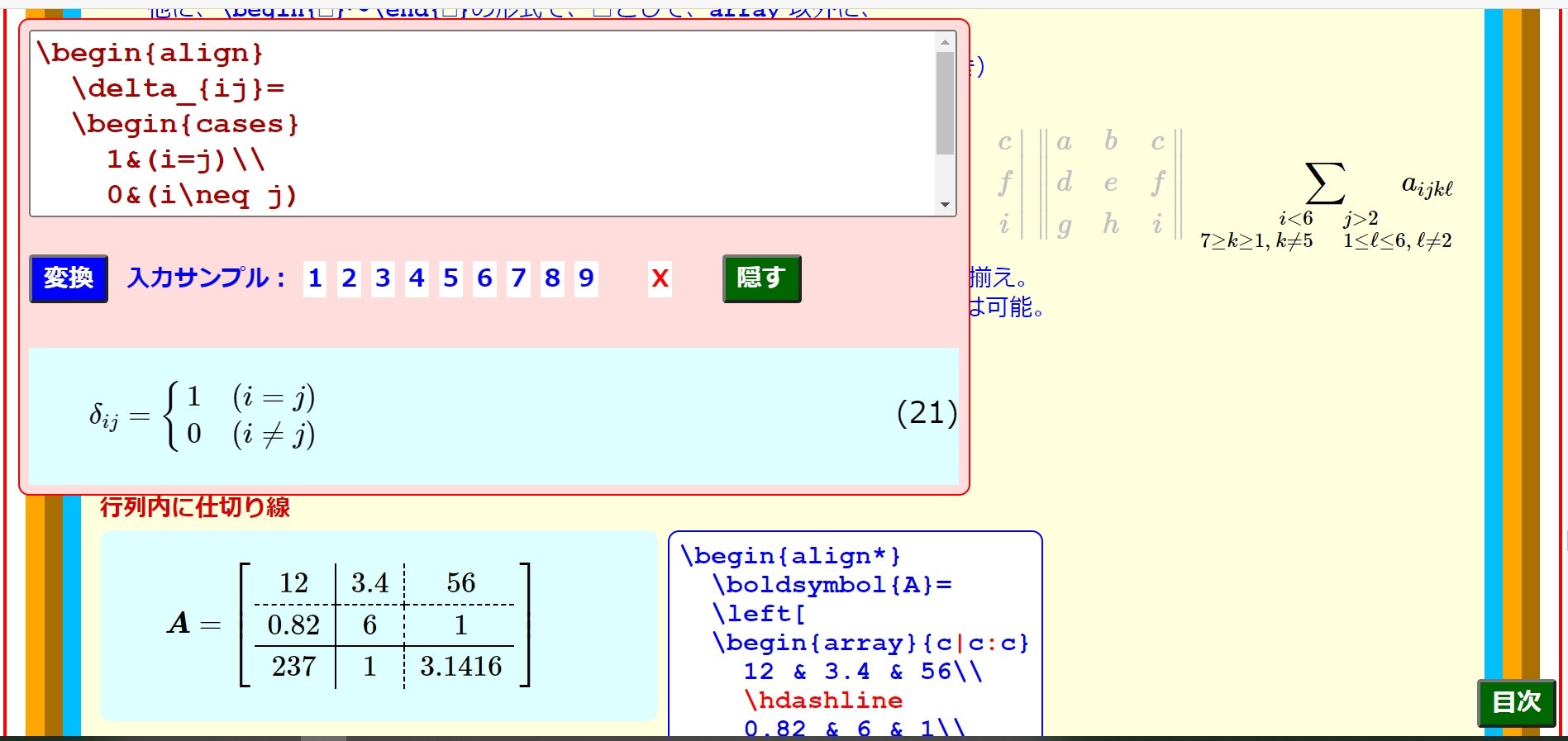
Task: Click the 行列内に仕切り線 heading
Action: [195, 506]
